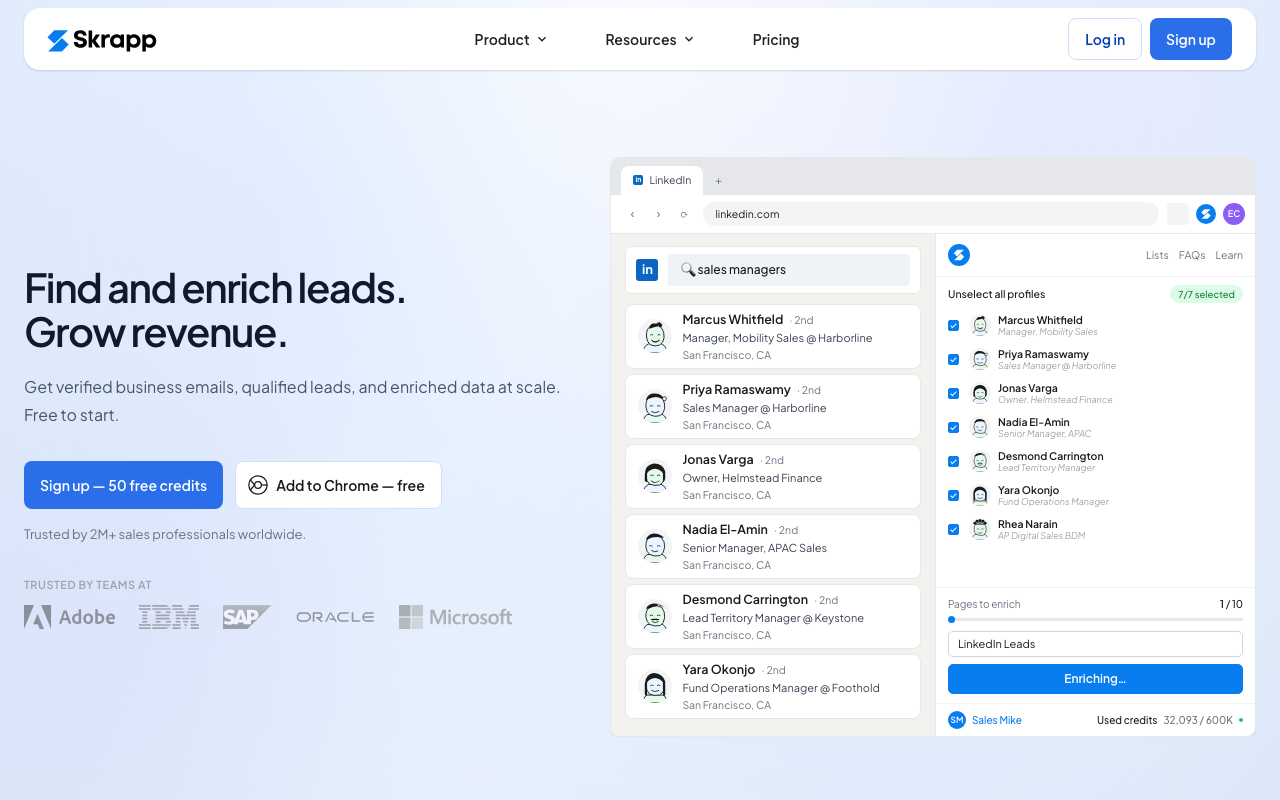Click Unselect all profiles

[x=997, y=294]
